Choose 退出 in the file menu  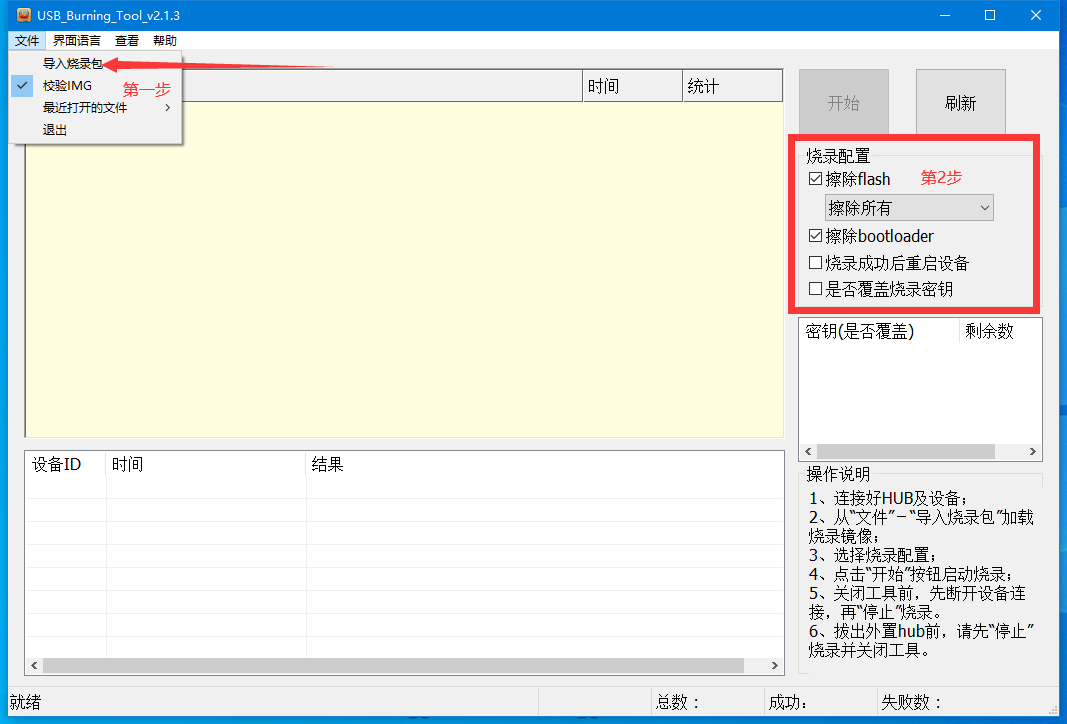coord(55,130)
